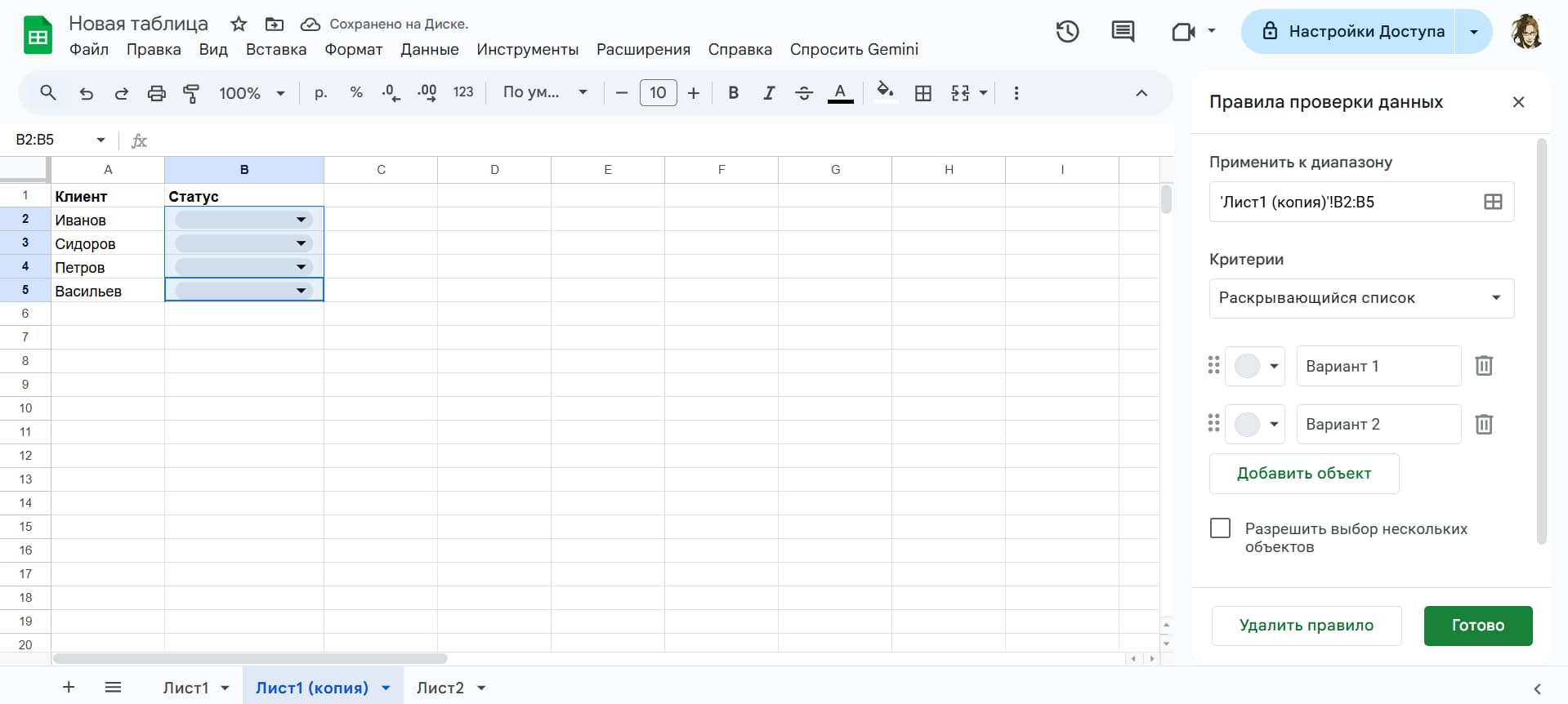
Task: Open the 100% zoom dropdown
Action: [x=252, y=93]
